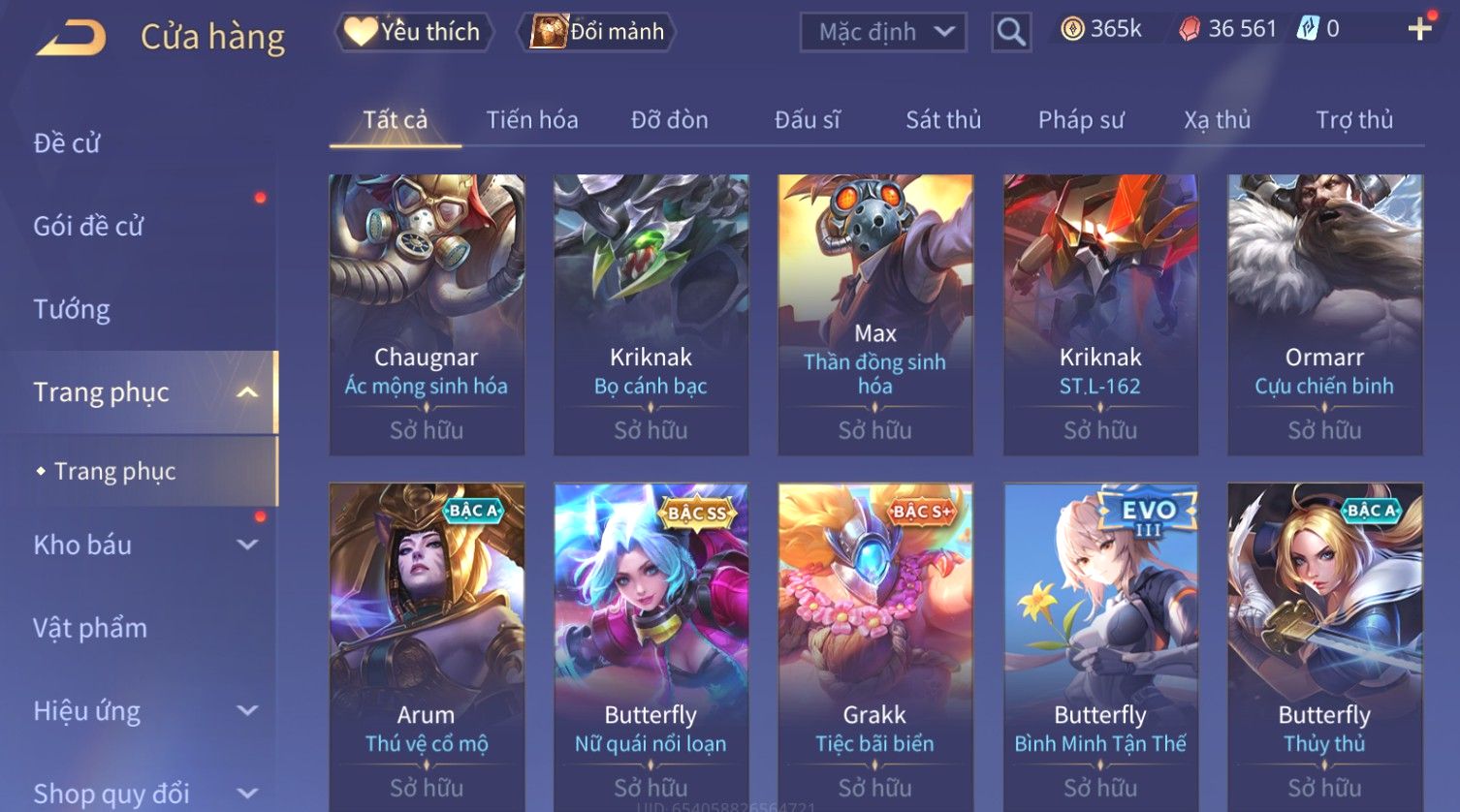Open the Mặc định sort dropdown
This screenshot has width=1460, height=812.
(883, 32)
